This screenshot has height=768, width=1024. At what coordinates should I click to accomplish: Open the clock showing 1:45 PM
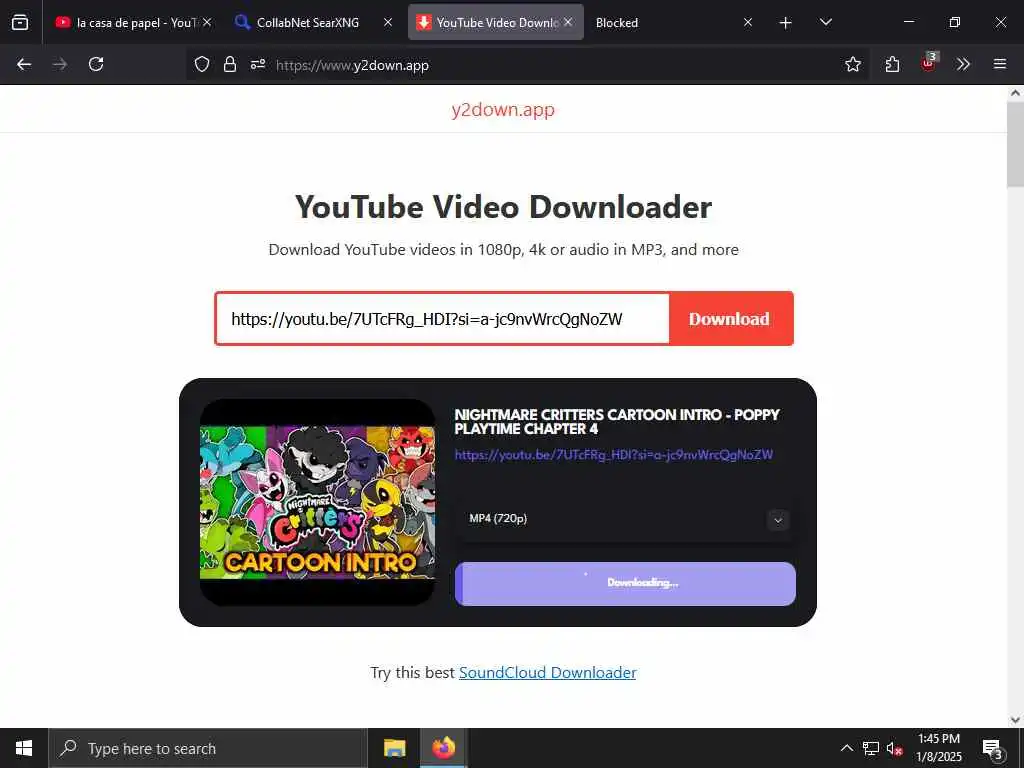point(938,748)
